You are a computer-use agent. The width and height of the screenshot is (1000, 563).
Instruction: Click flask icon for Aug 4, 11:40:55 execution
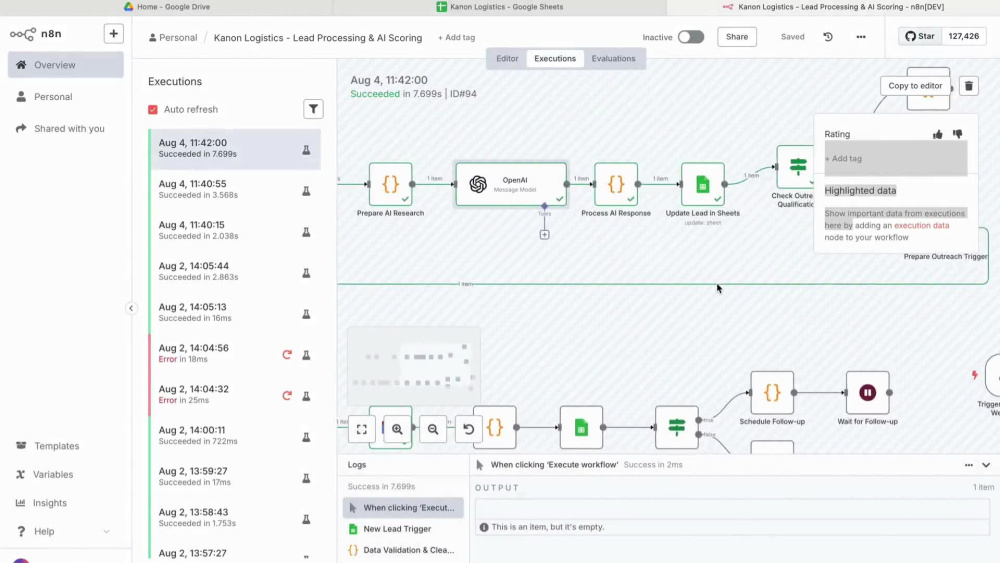pos(306,191)
